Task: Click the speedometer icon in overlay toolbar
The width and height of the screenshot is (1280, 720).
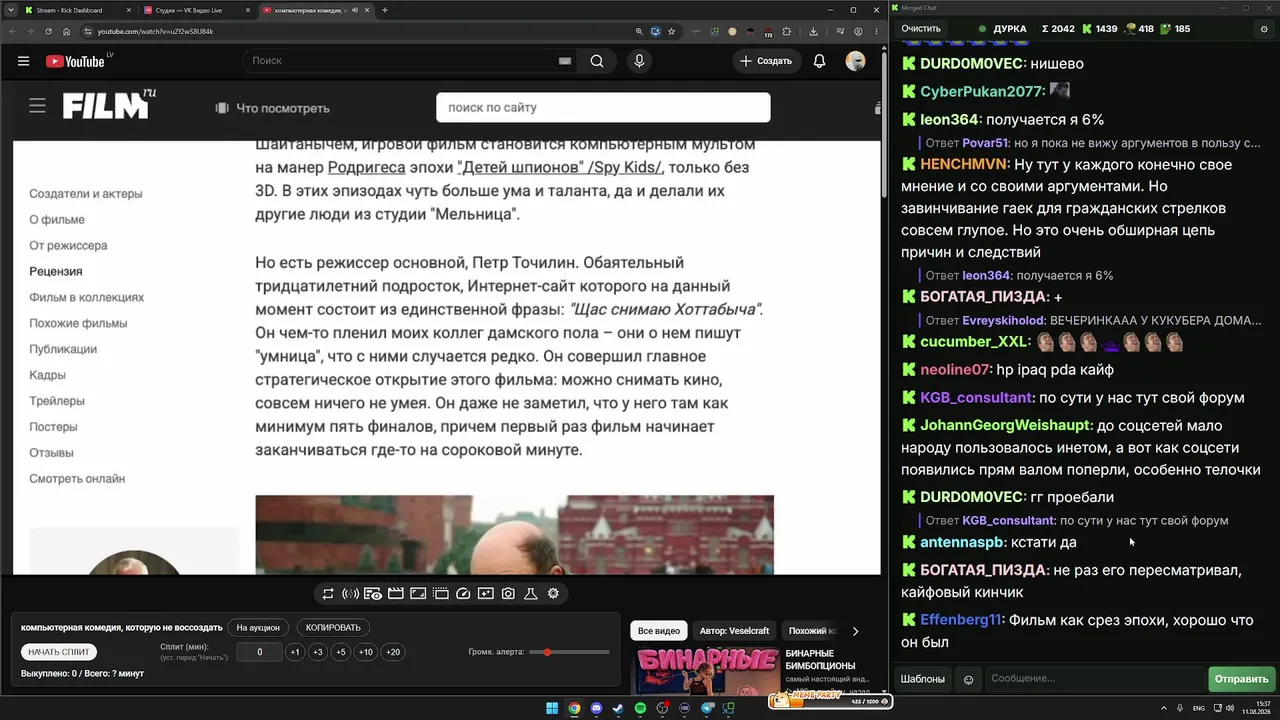Action: [x=463, y=594]
